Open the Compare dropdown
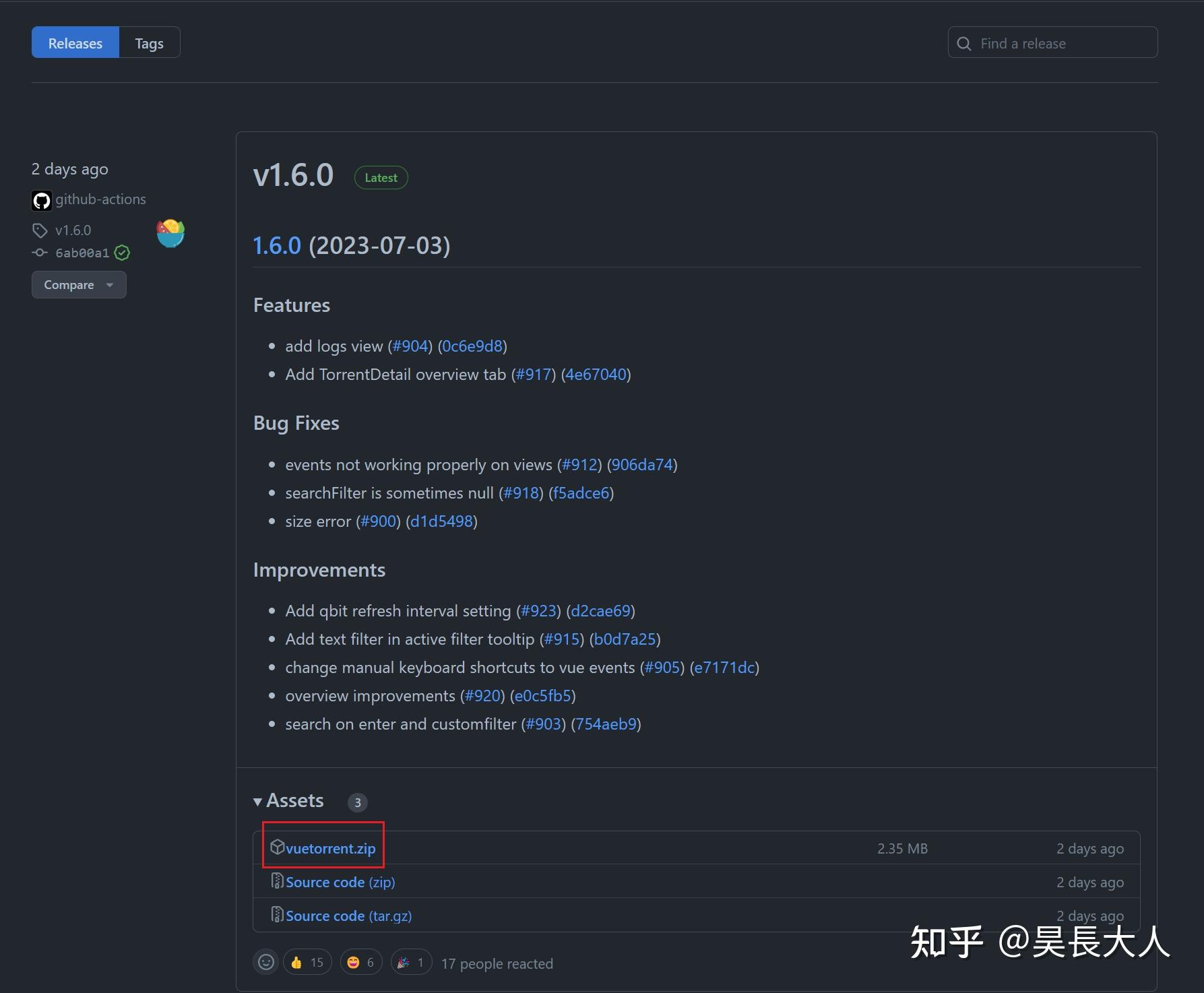Image resolution: width=1204 pixels, height=993 pixels. 79,284
